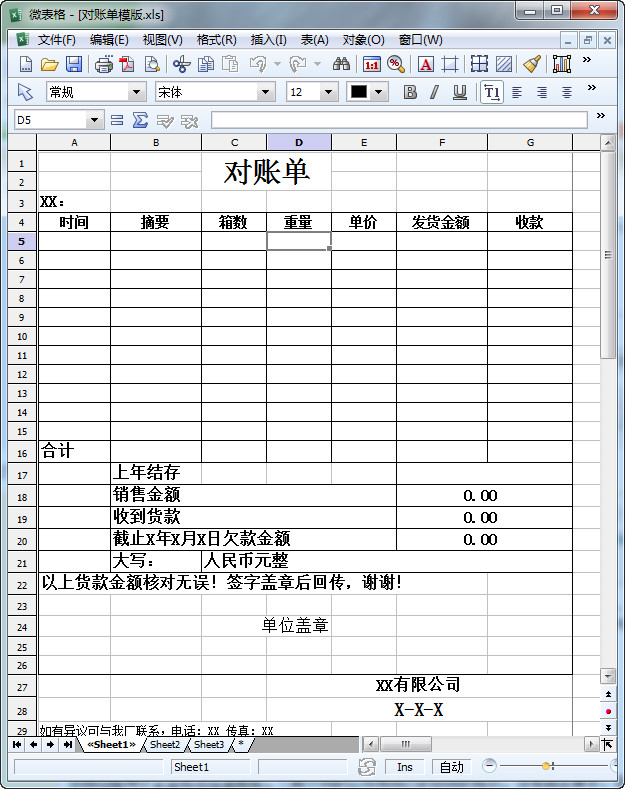Open the 格式(R) menu
The image size is (625, 789).
pos(216,40)
